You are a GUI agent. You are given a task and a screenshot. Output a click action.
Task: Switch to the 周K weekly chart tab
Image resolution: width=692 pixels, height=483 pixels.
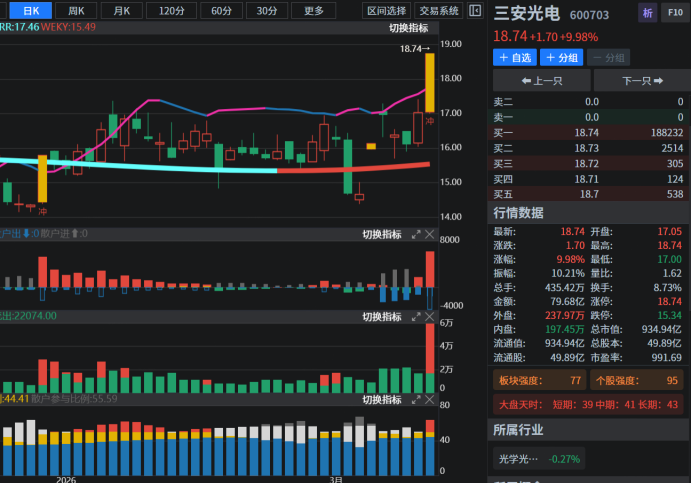pyautogui.click(x=77, y=11)
